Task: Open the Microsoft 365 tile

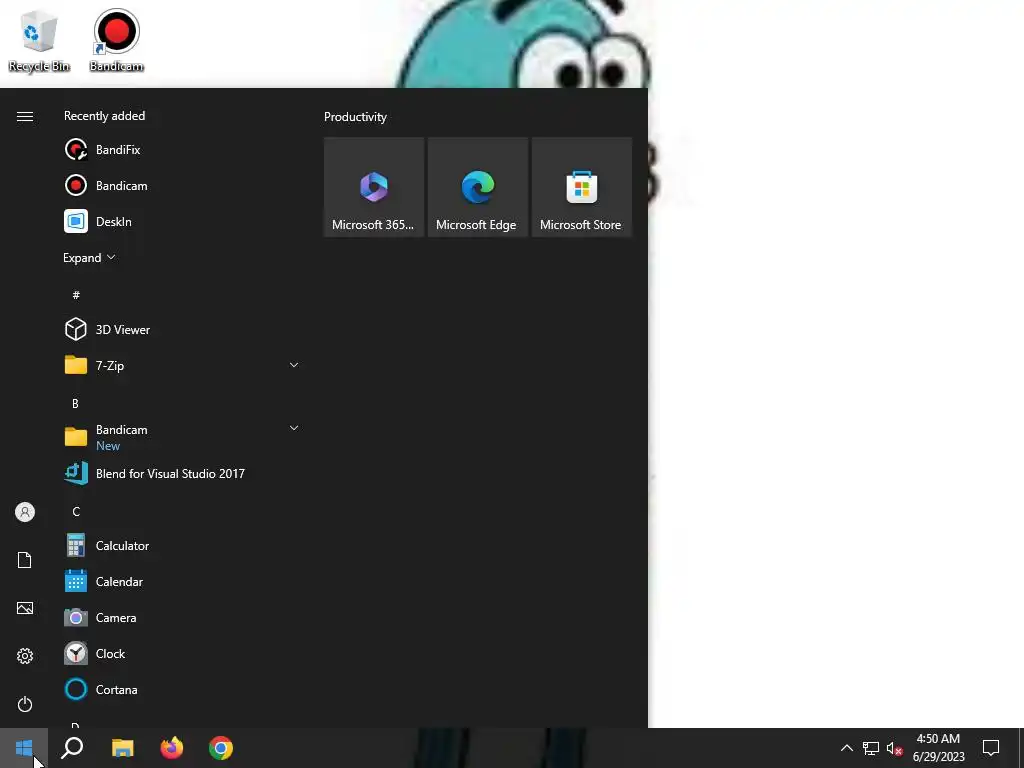Action: click(374, 187)
